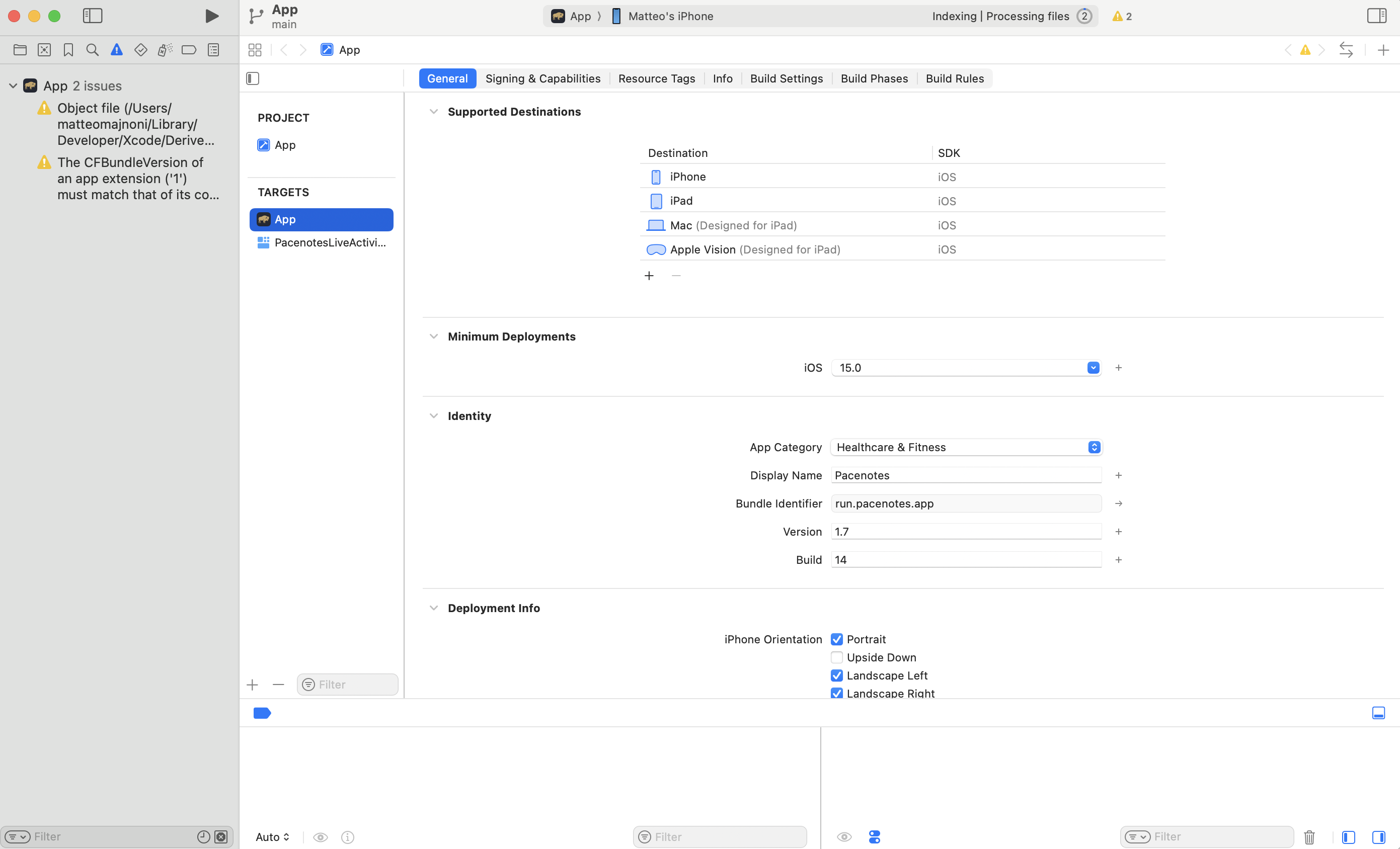The image size is (1400, 849).
Task: Click the blue breakpoint toggle in the debug bar
Action: (262, 713)
